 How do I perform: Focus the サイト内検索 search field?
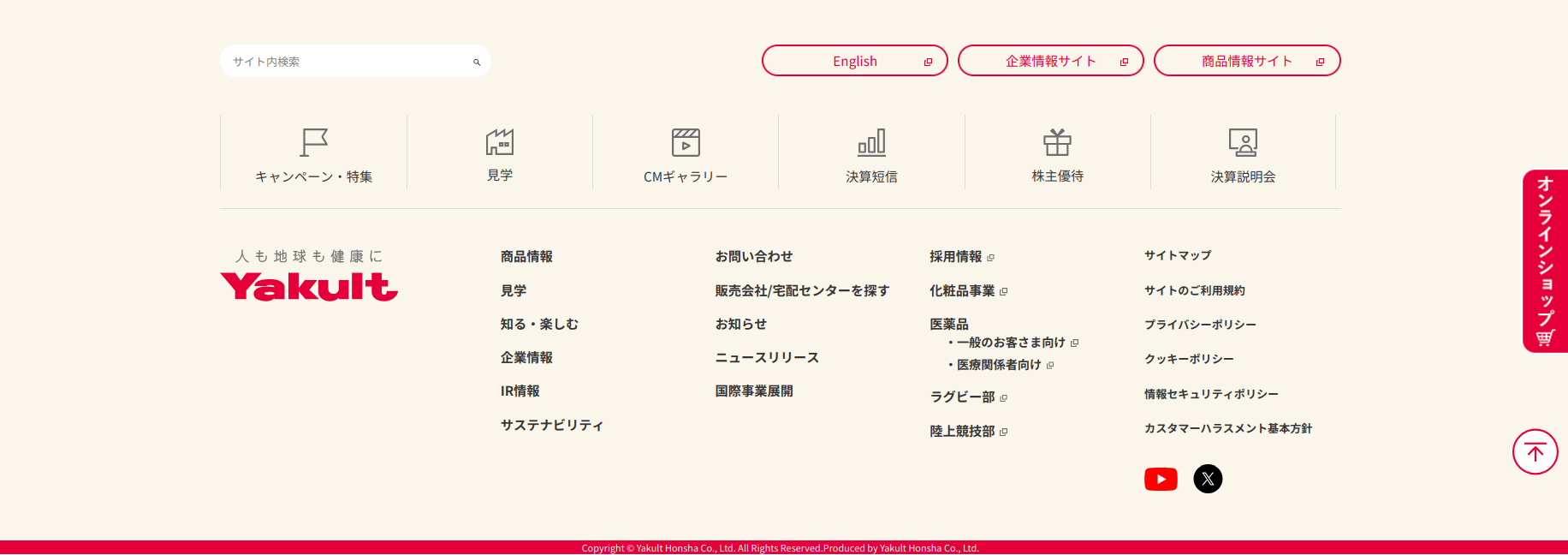coord(347,62)
